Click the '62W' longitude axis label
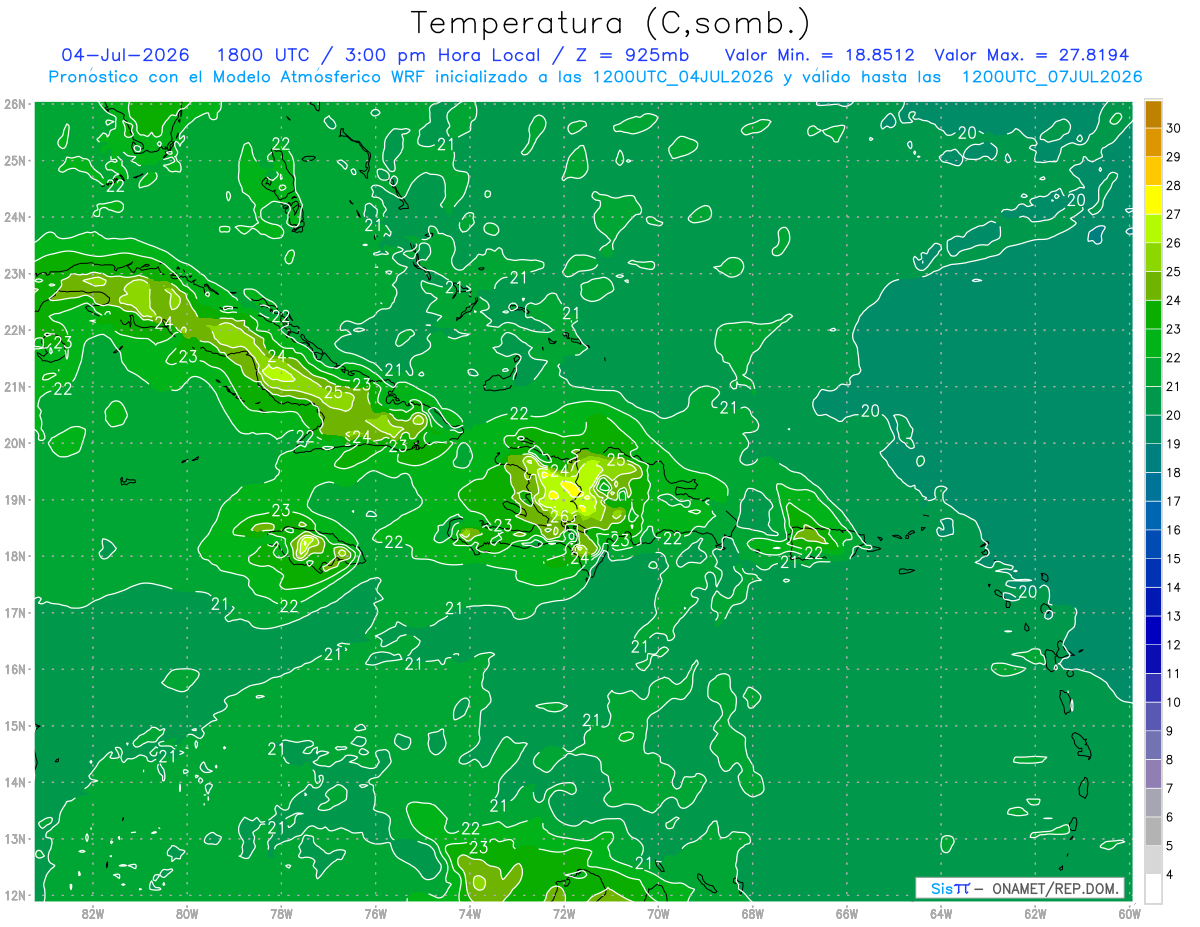1200x927 pixels. (1035, 912)
